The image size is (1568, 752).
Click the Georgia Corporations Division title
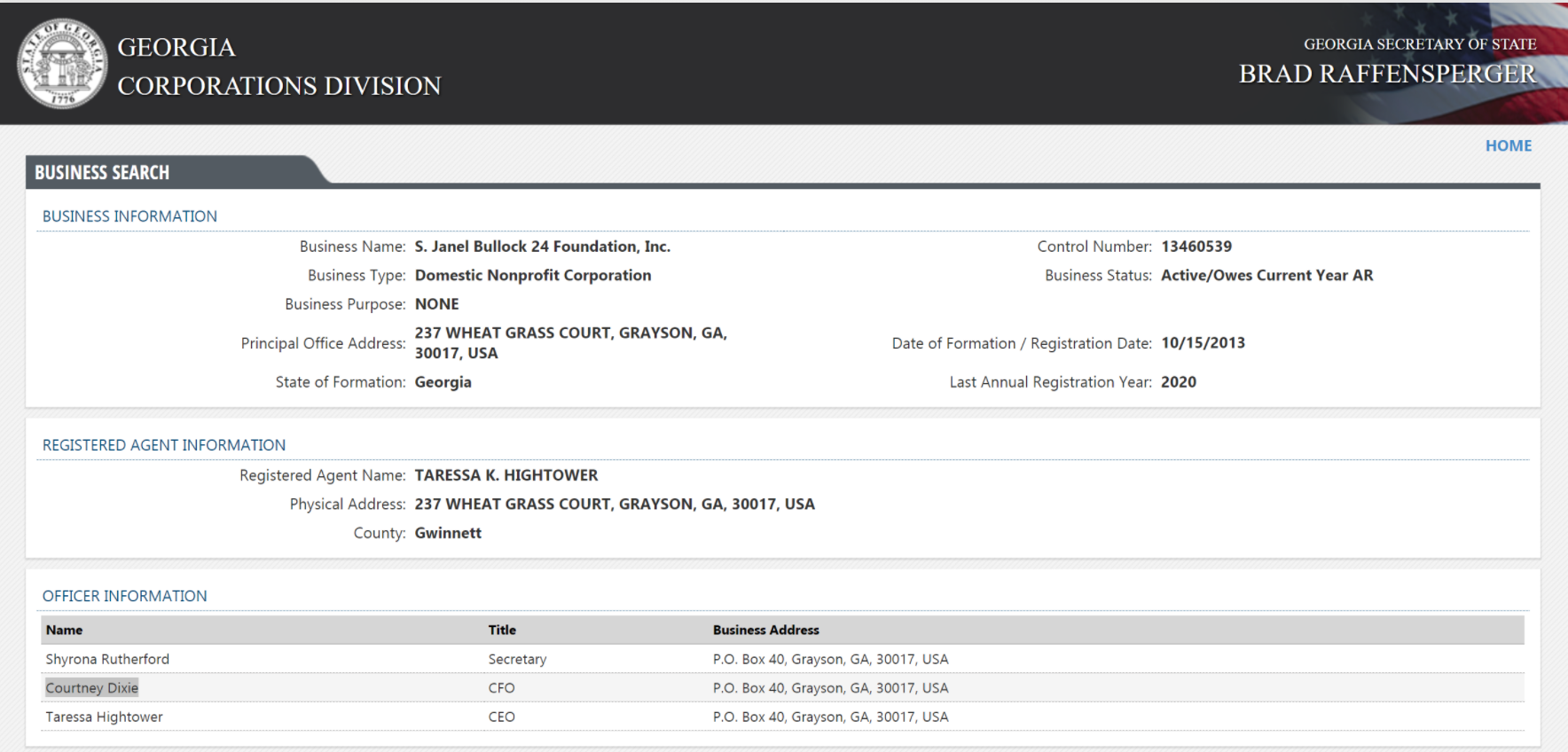(278, 67)
